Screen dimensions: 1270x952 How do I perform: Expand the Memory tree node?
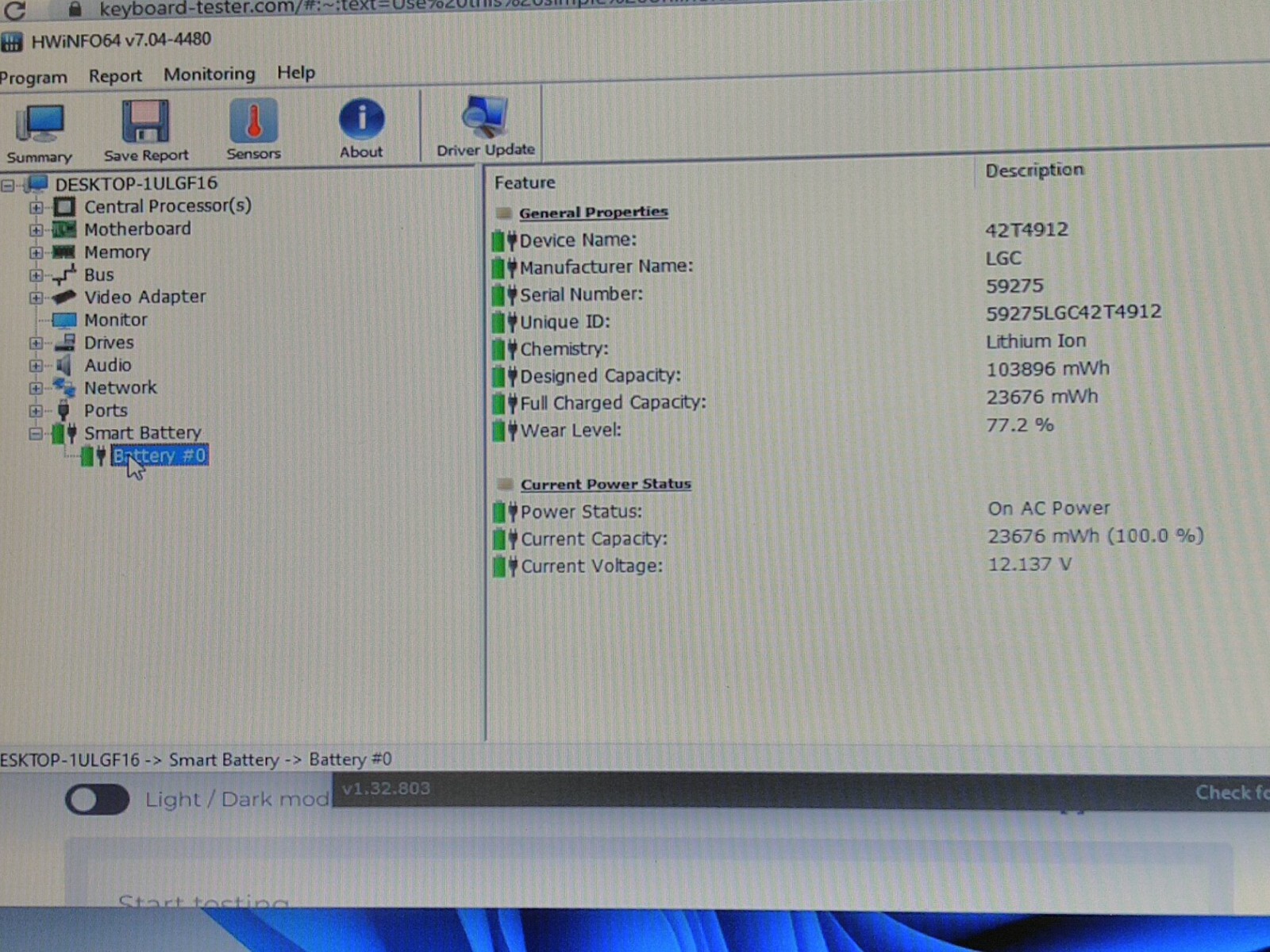point(36,253)
